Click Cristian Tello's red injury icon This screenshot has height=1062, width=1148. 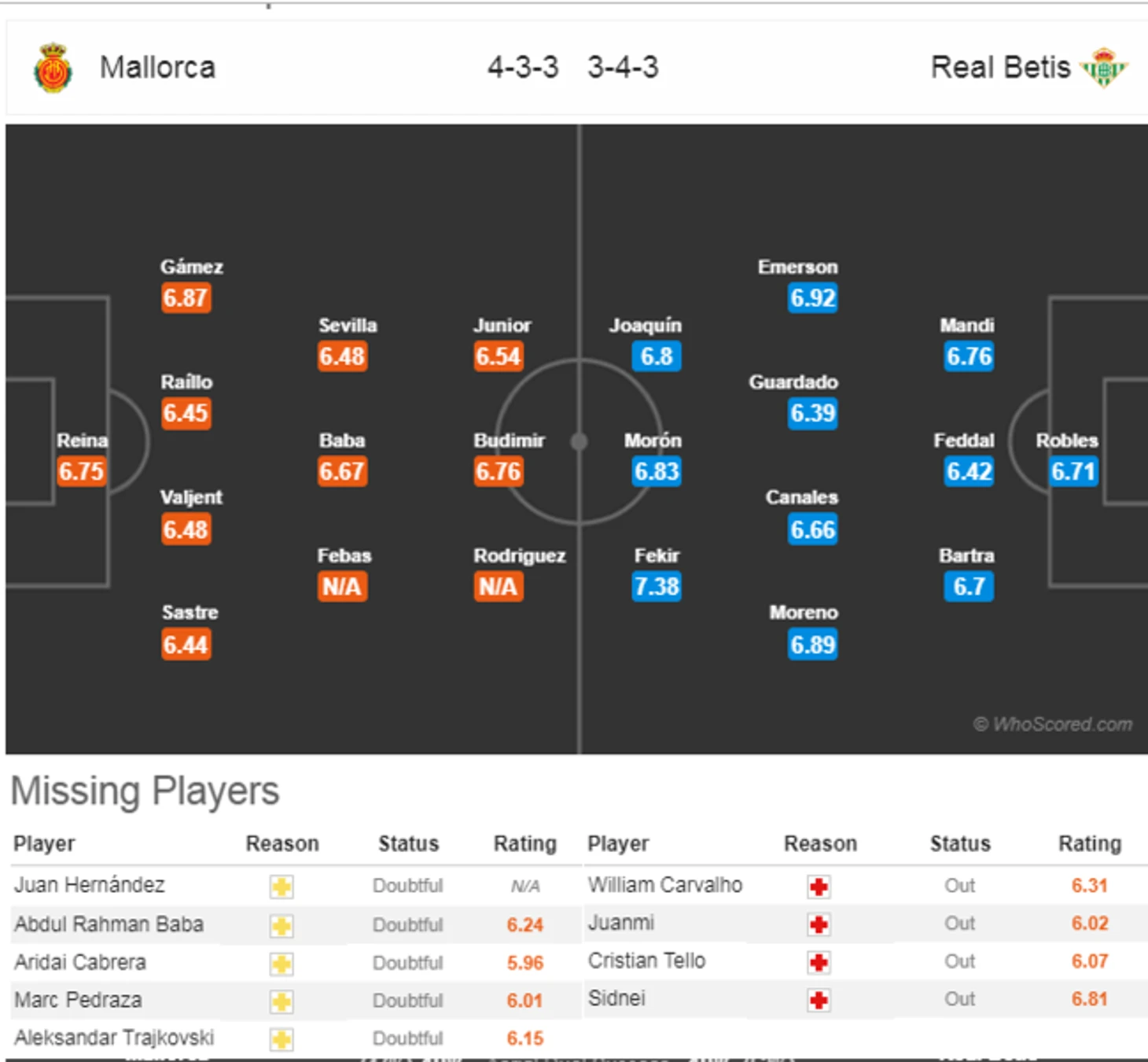point(819,962)
